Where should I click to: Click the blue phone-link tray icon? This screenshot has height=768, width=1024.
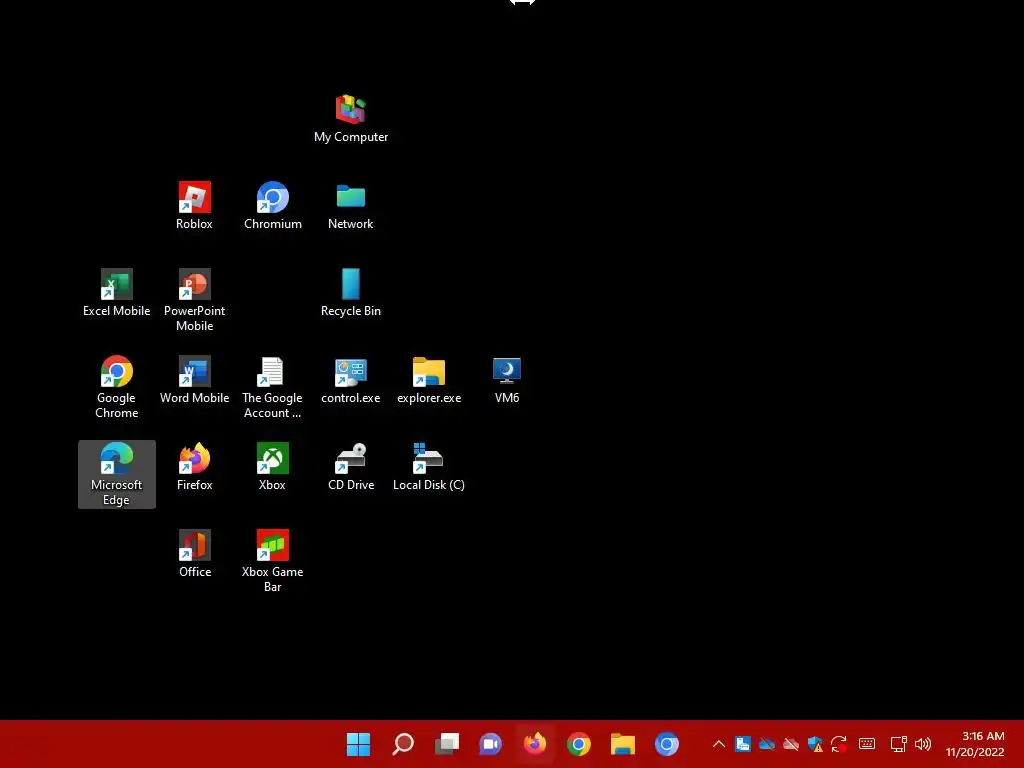(743, 744)
